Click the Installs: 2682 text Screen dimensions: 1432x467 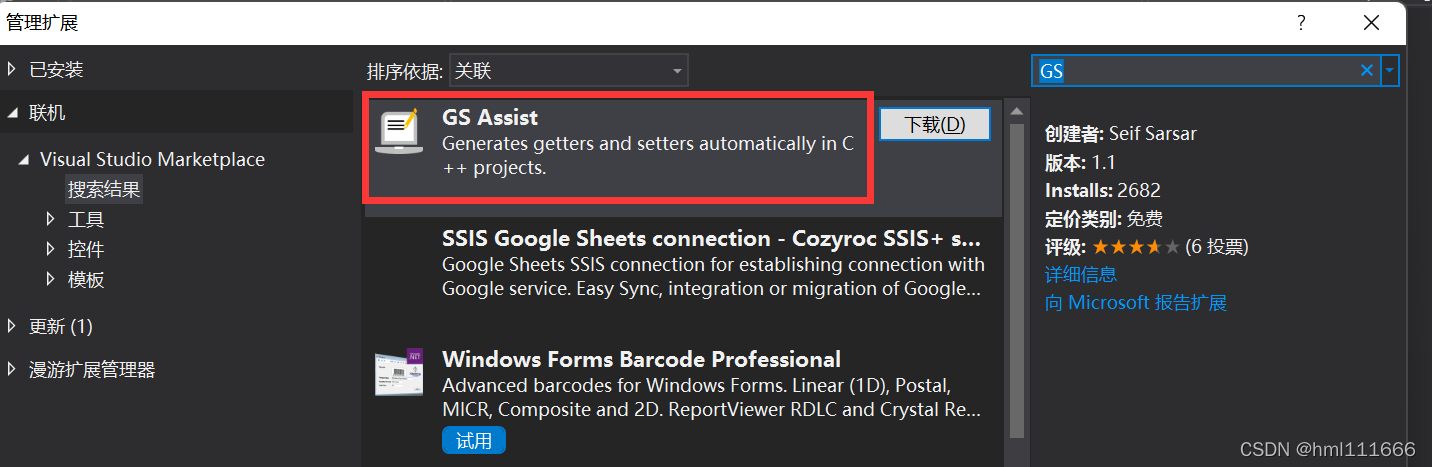click(x=1103, y=190)
